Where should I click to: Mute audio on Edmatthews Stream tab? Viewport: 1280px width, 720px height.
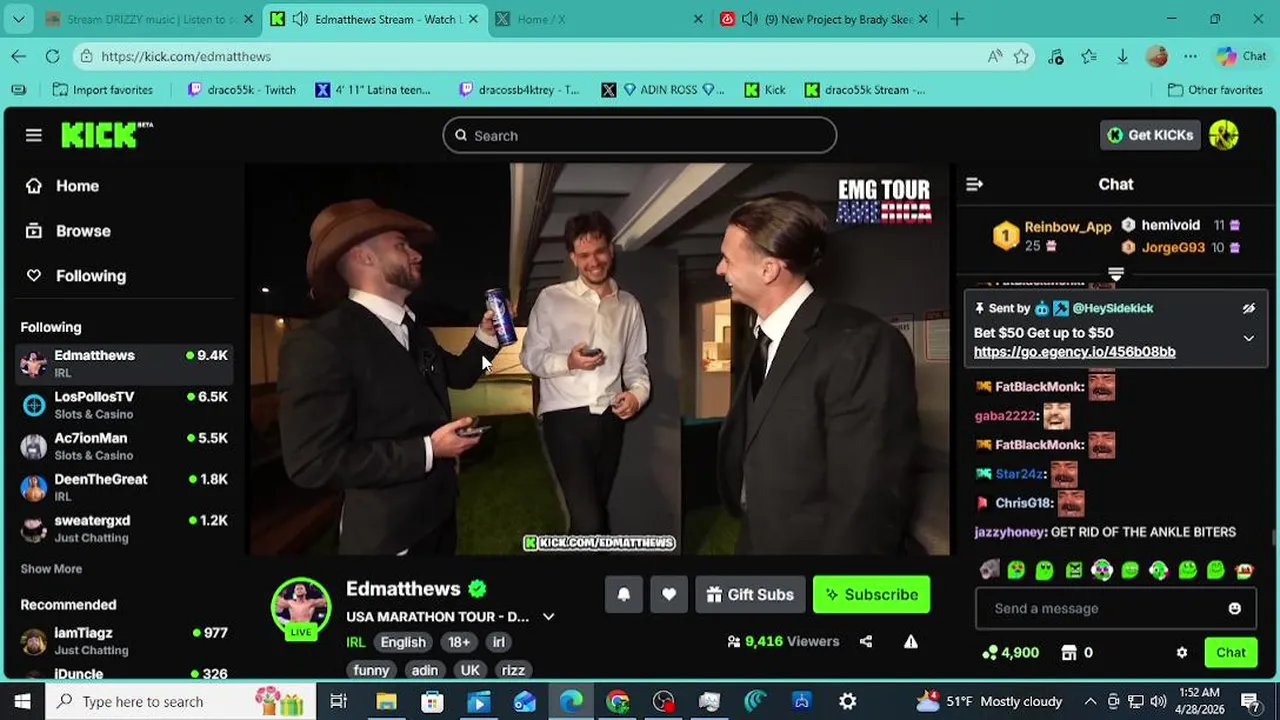tap(300, 19)
